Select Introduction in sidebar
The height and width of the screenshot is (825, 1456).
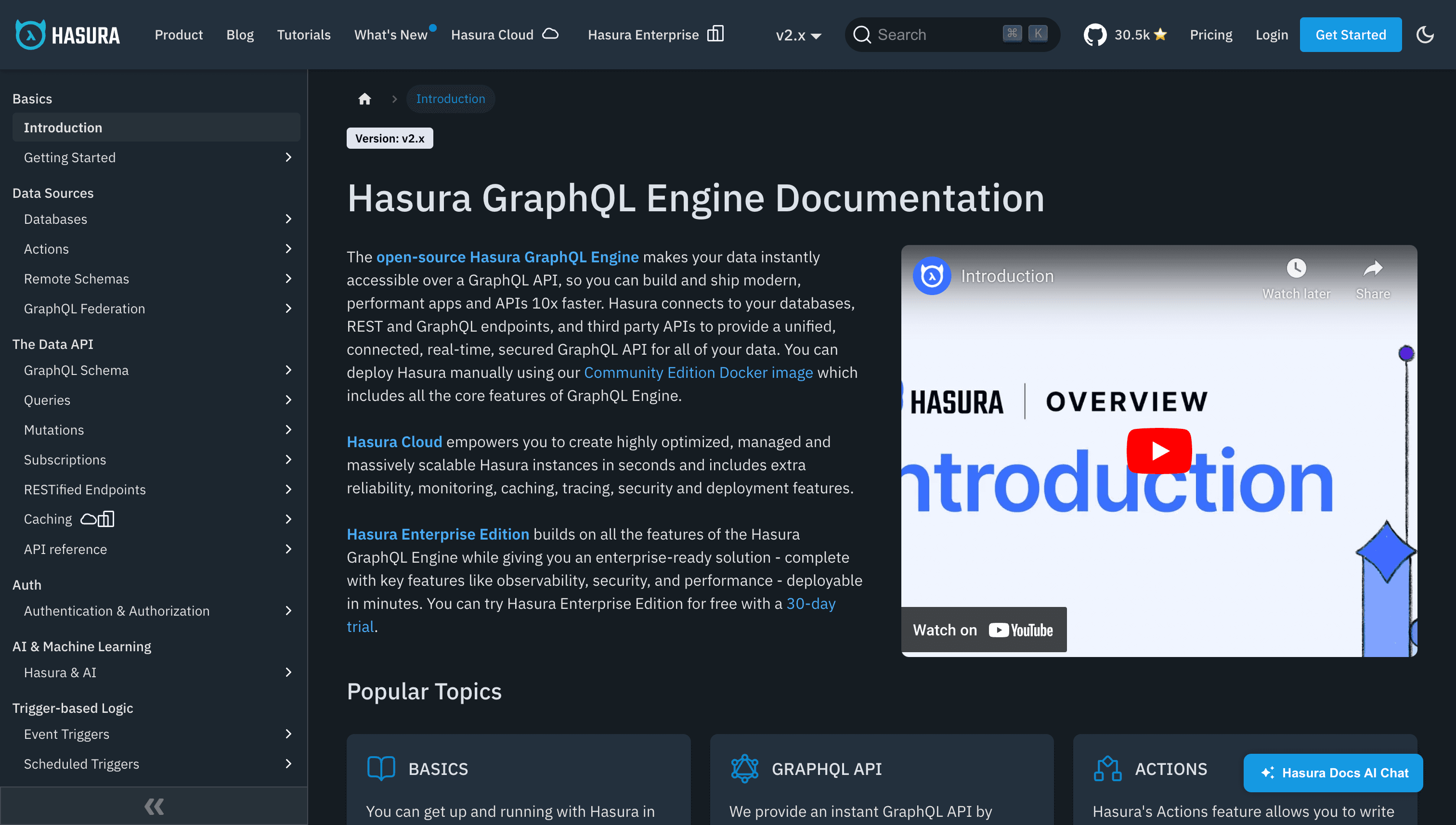coord(156,128)
